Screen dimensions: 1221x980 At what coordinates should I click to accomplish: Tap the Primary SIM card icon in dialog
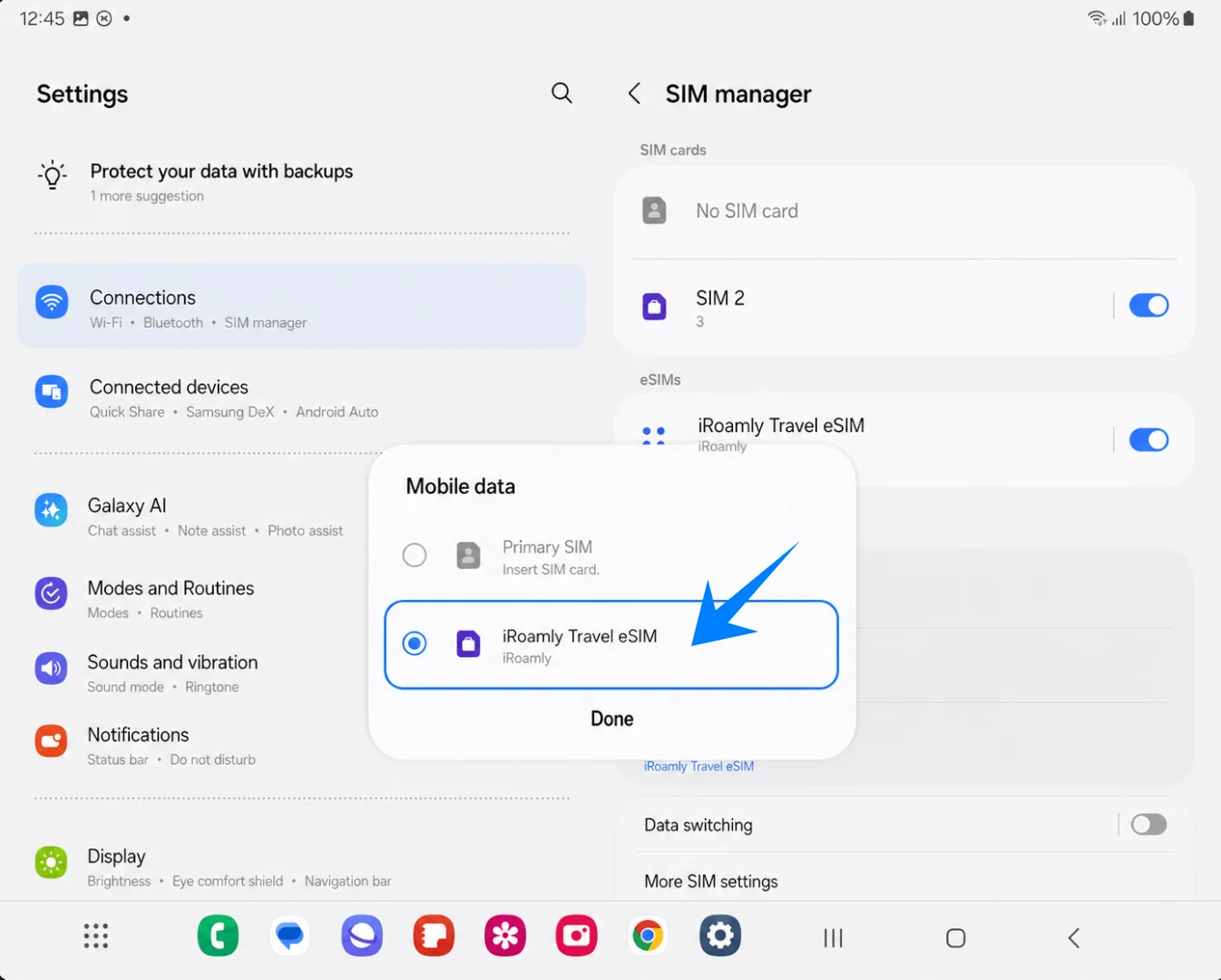(468, 555)
